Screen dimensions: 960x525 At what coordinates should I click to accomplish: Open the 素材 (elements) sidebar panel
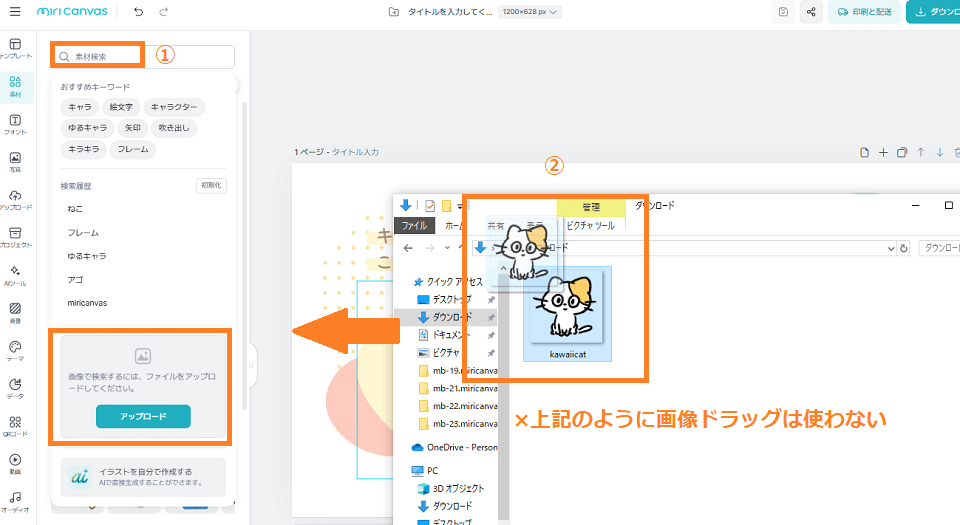(x=15, y=86)
